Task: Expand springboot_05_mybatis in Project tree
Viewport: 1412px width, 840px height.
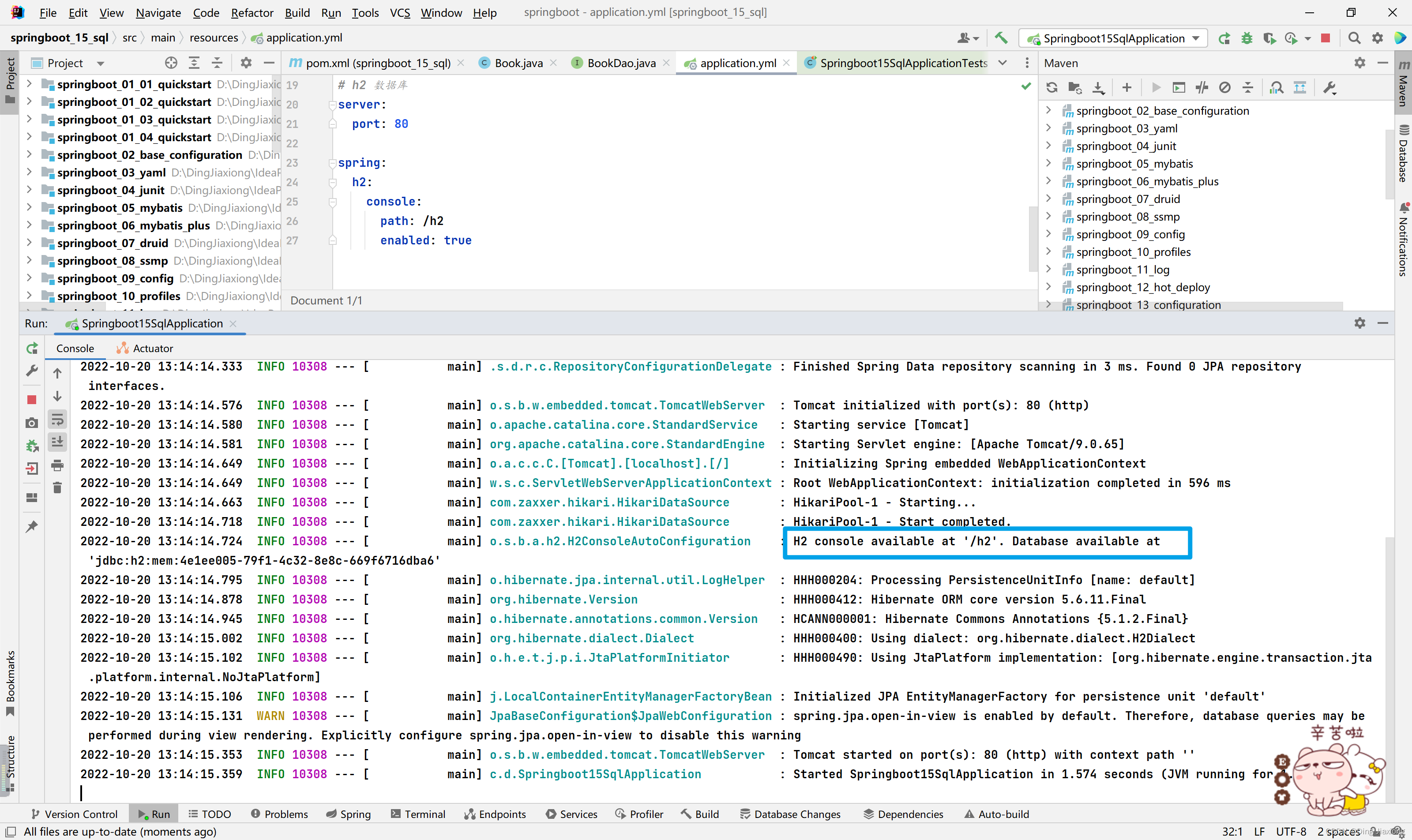Action: [x=30, y=207]
